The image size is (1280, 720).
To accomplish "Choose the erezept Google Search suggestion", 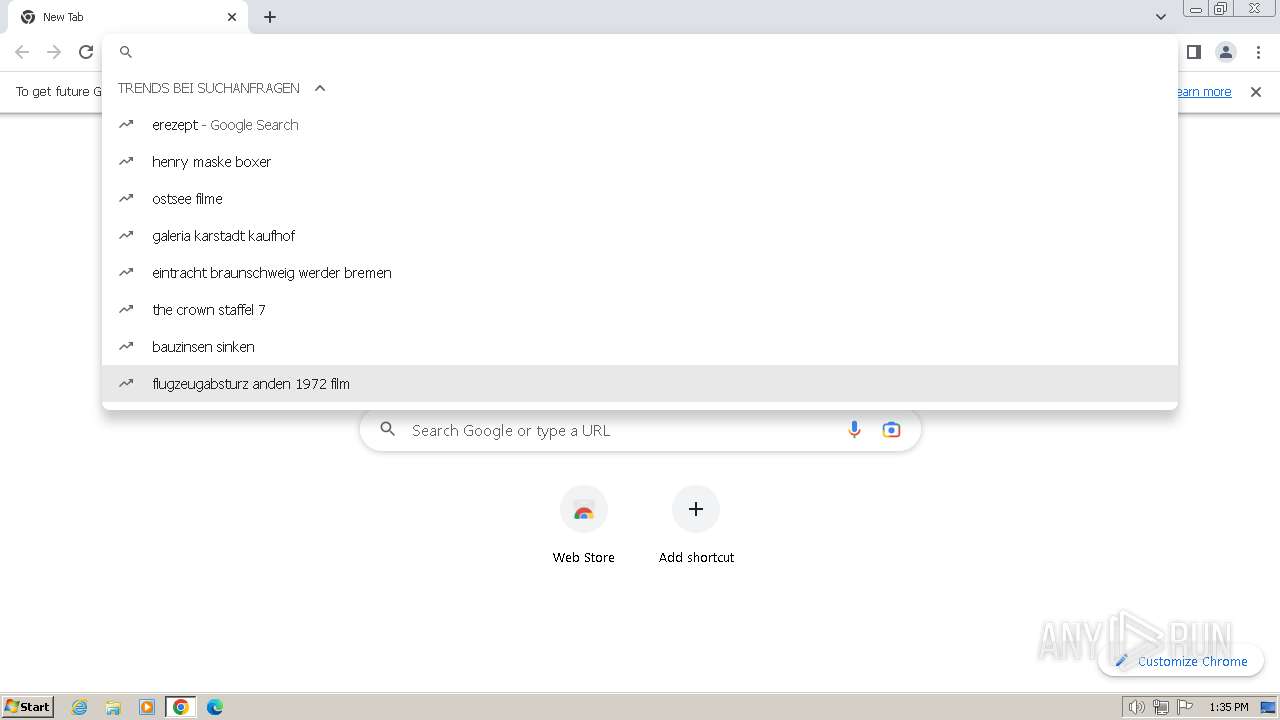I will 640,125.
